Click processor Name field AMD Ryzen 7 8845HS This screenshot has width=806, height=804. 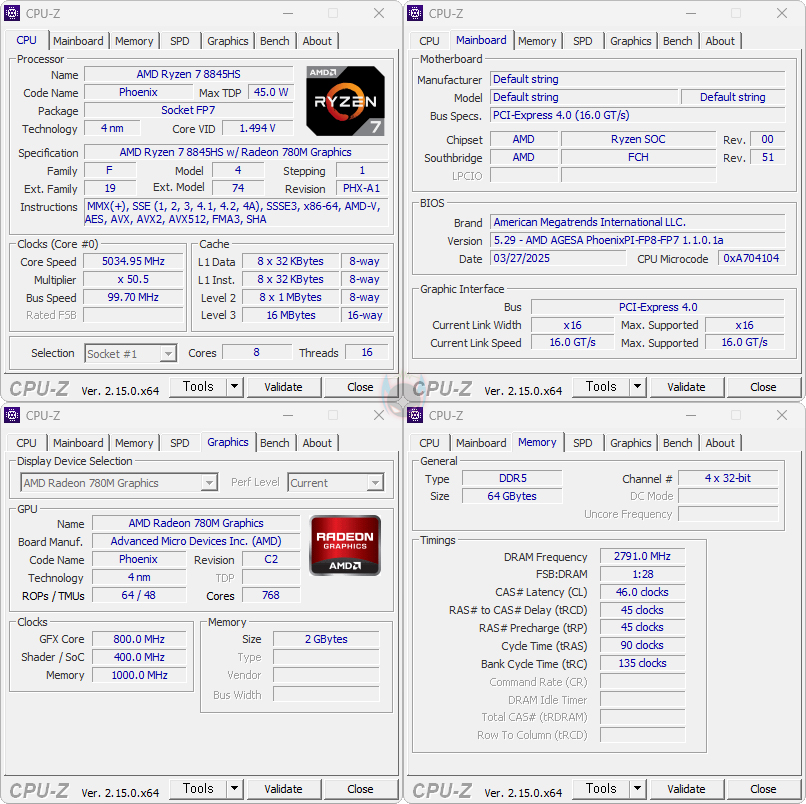tap(189, 74)
